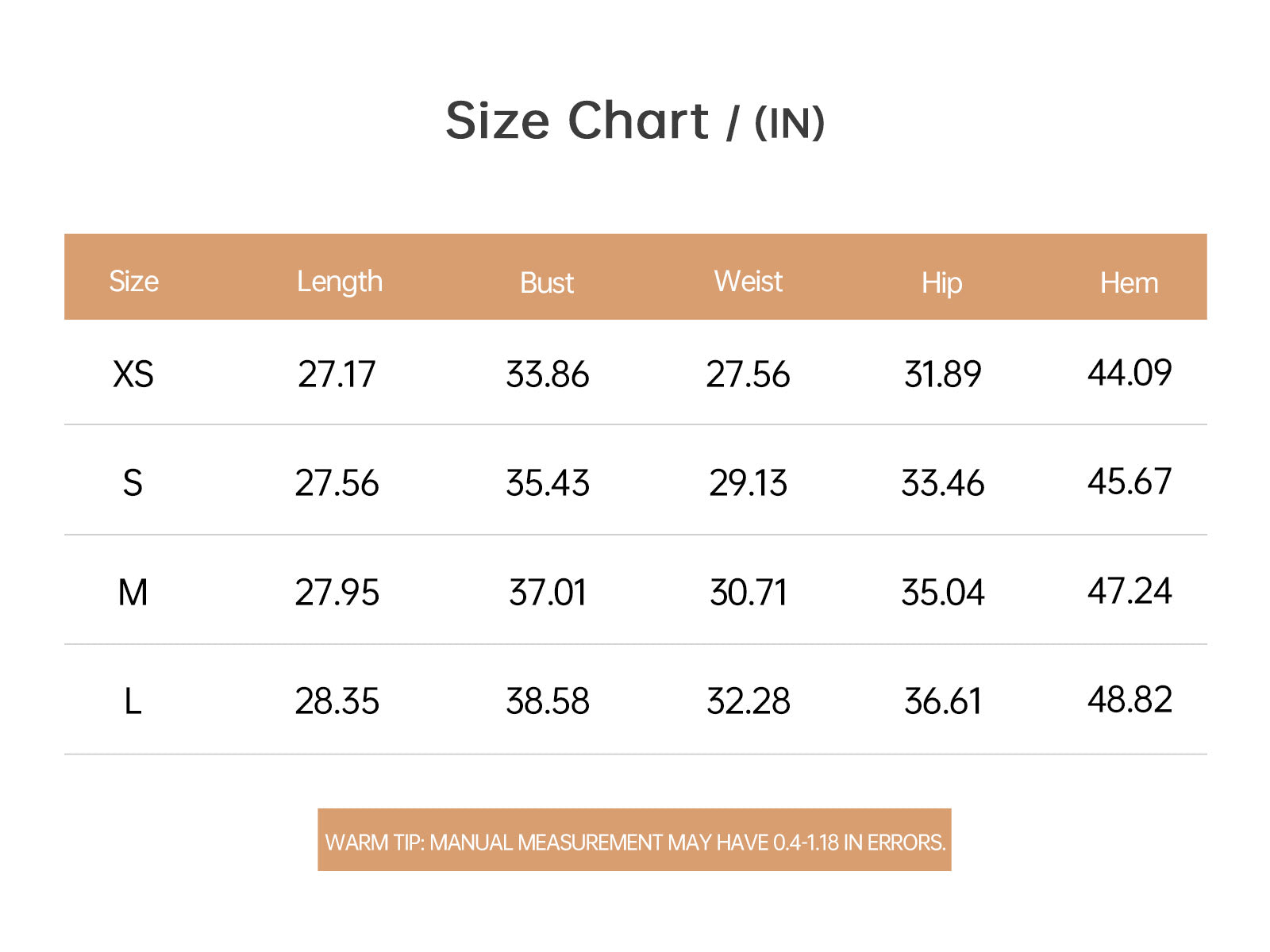Viewport: 1270px width, 952px height.
Task: Select the XS size row label
Action: click(133, 374)
